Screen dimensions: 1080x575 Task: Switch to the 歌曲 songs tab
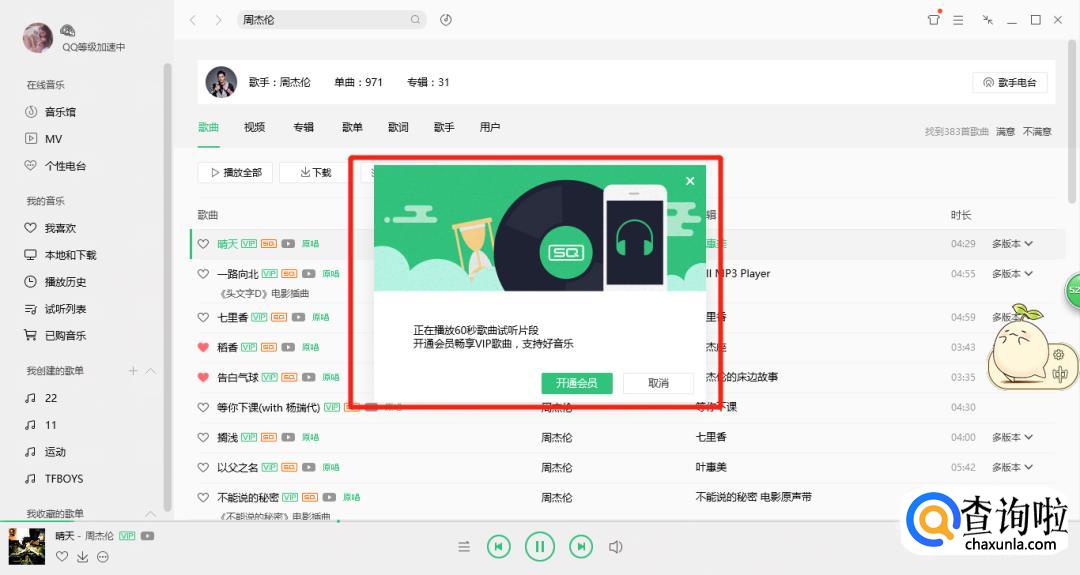click(209, 127)
